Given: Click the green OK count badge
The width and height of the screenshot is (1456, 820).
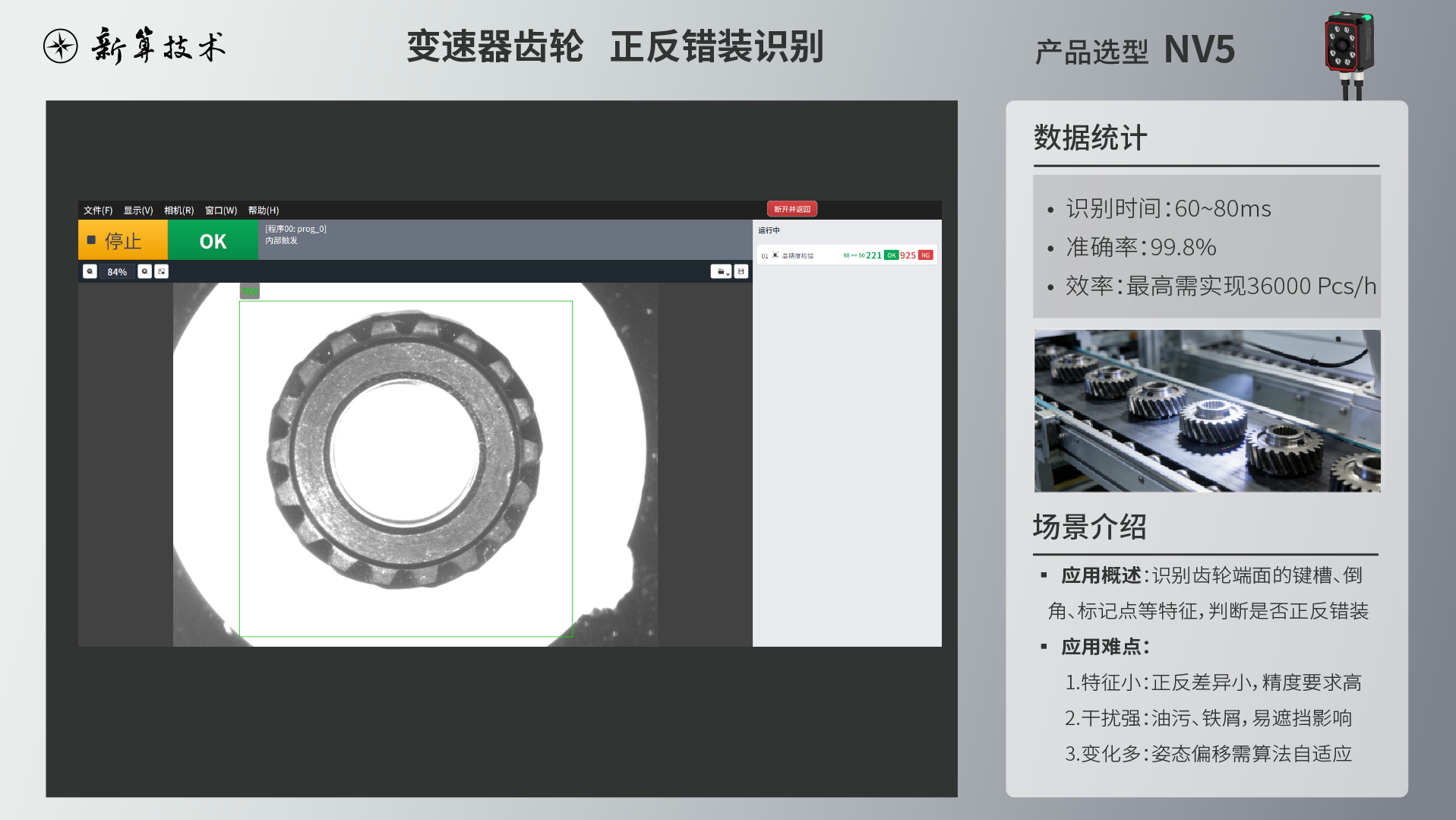Looking at the screenshot, I should point(891,255).
